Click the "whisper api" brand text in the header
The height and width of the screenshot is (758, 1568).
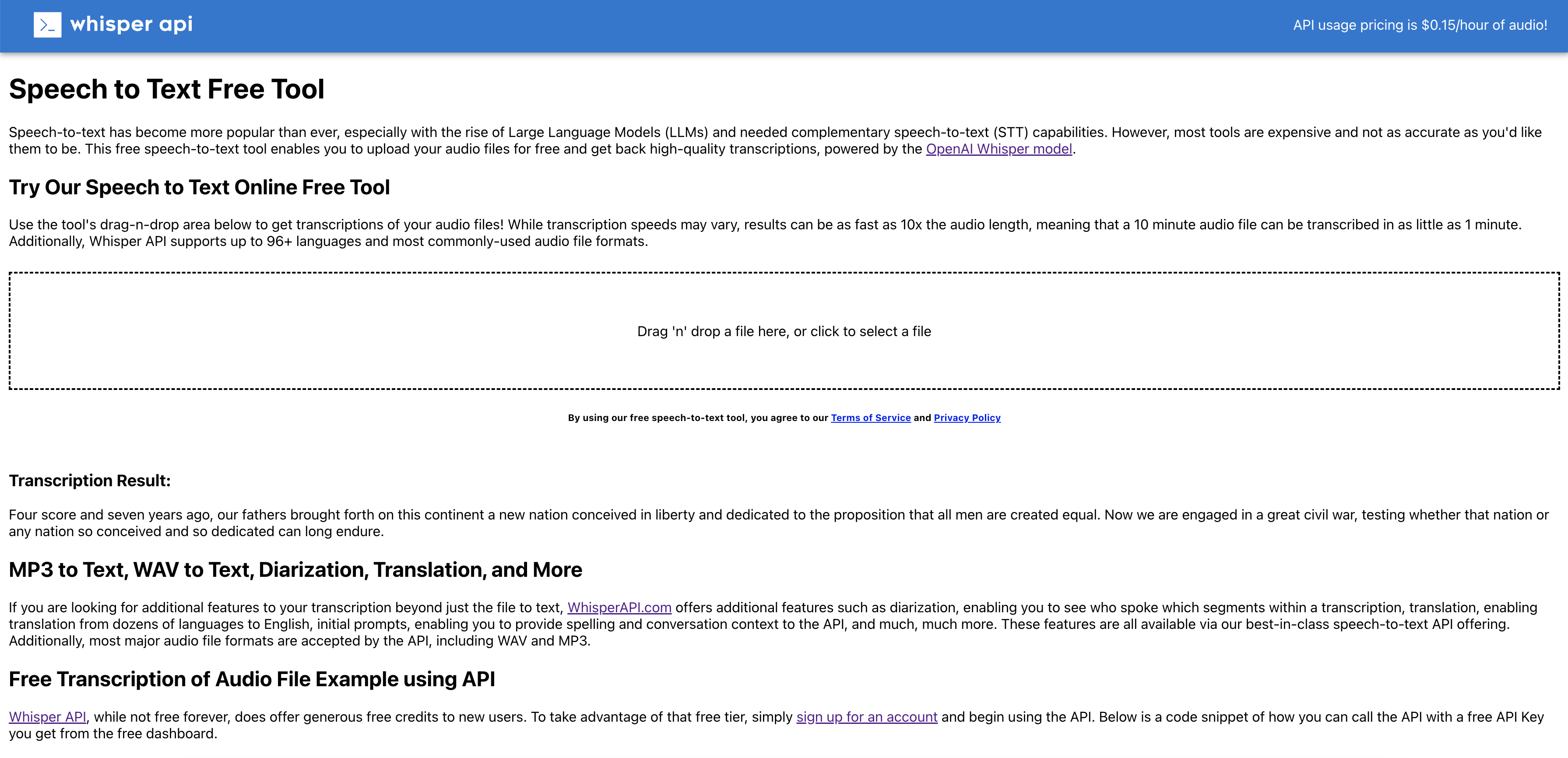tap(131, 25)
